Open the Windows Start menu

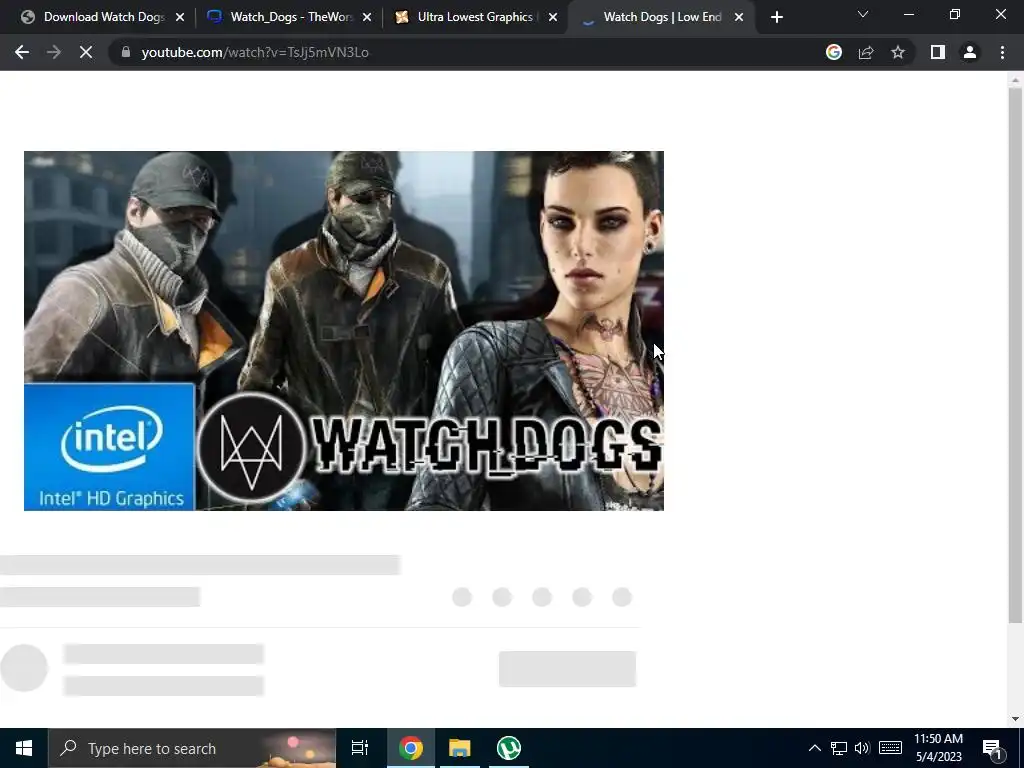click(24, 748)
